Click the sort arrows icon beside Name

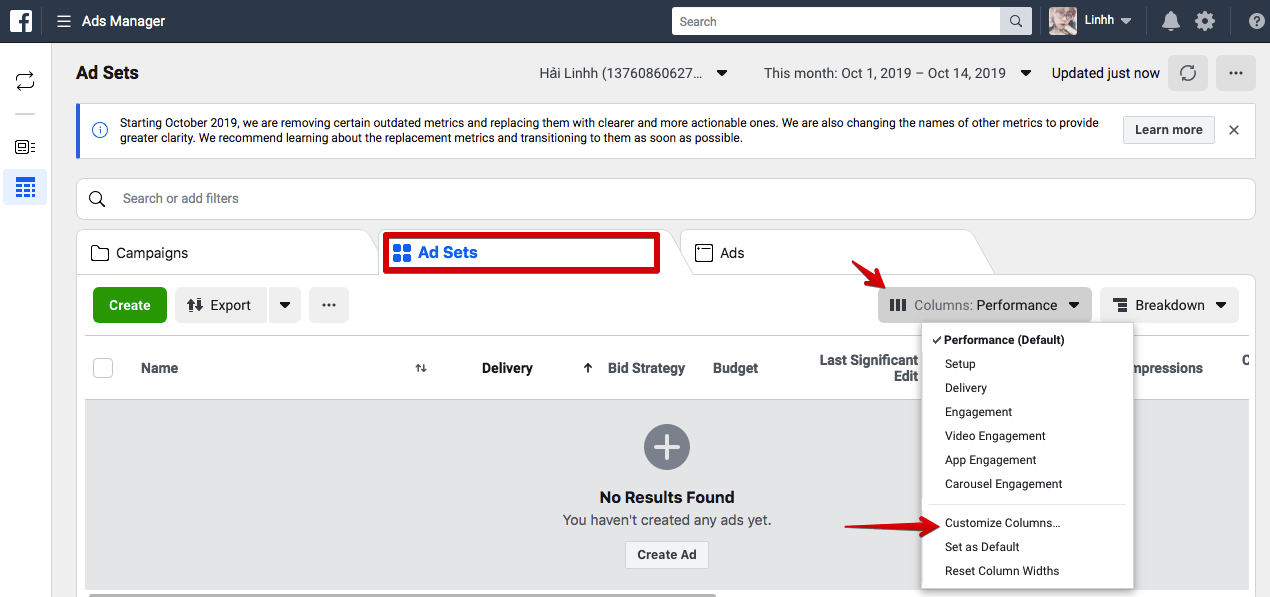coord(421,368)
